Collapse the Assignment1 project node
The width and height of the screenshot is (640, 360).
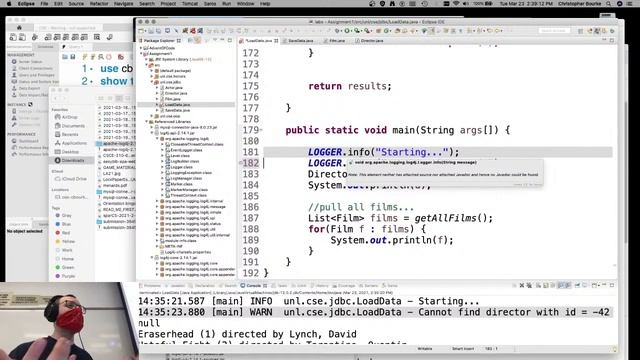coord(142,53)
